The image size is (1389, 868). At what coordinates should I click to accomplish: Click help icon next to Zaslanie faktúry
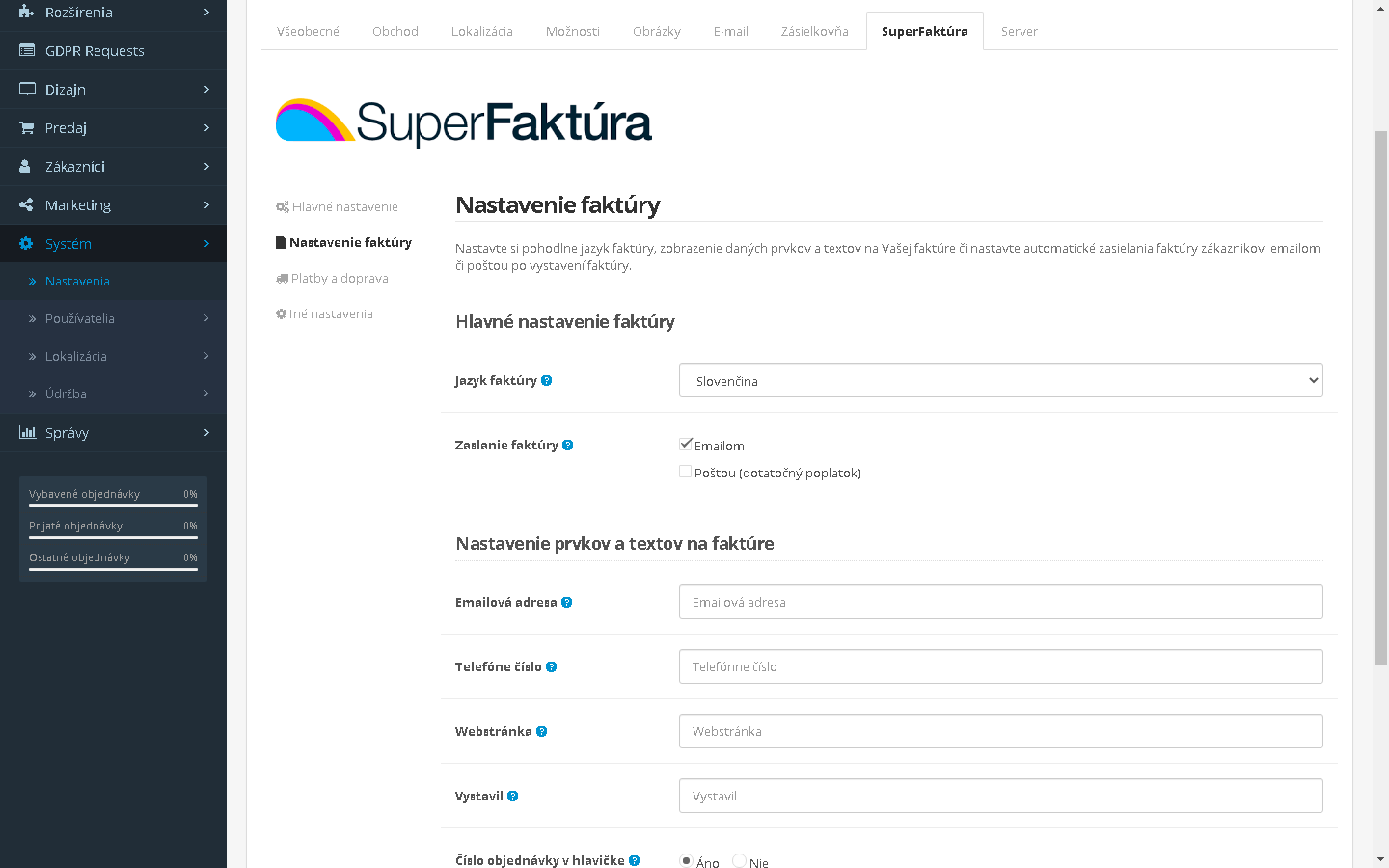pyautogui.click(x=567, y=445)
